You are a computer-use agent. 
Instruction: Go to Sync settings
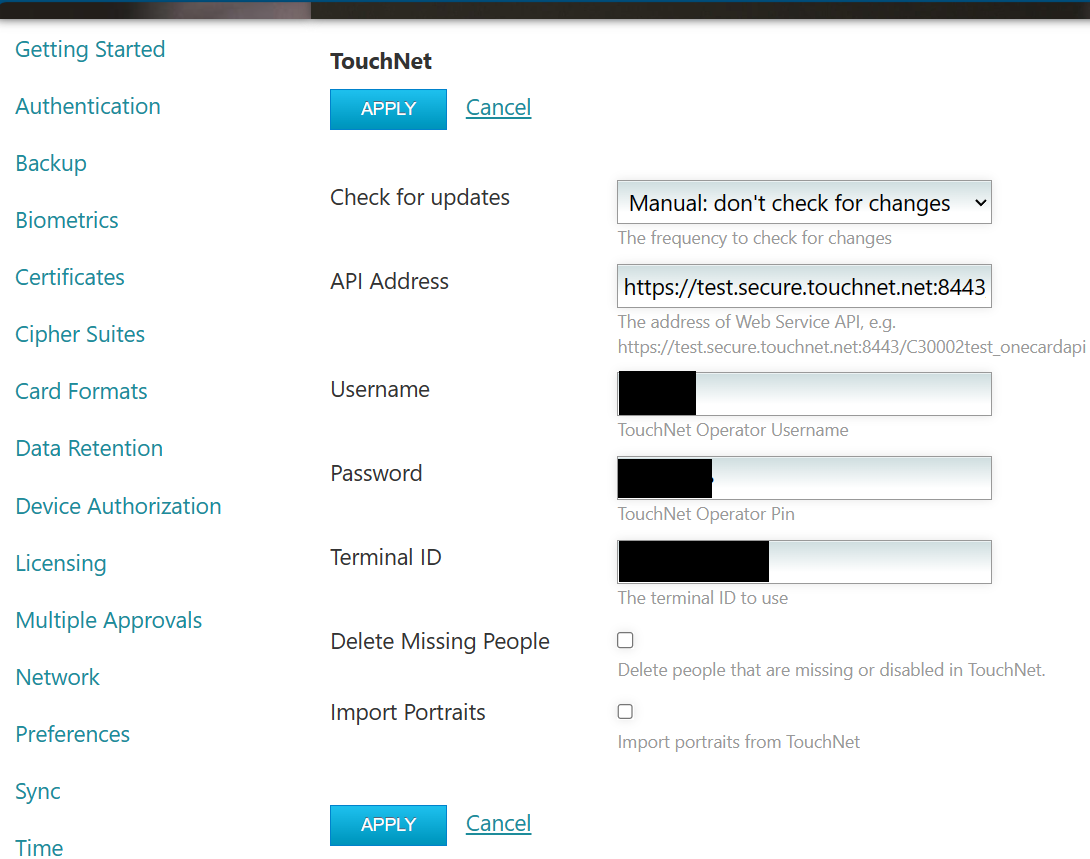[x=38, y=792]
